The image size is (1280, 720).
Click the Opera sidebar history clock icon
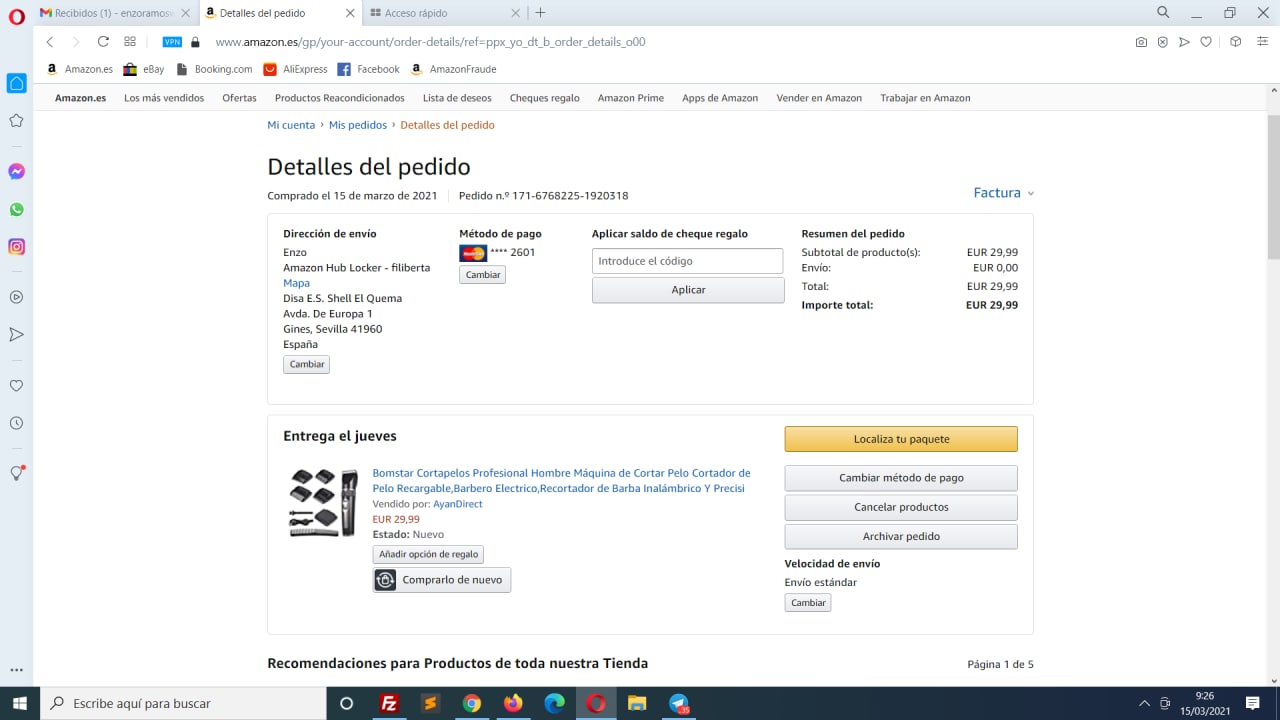tap(16, 423)
